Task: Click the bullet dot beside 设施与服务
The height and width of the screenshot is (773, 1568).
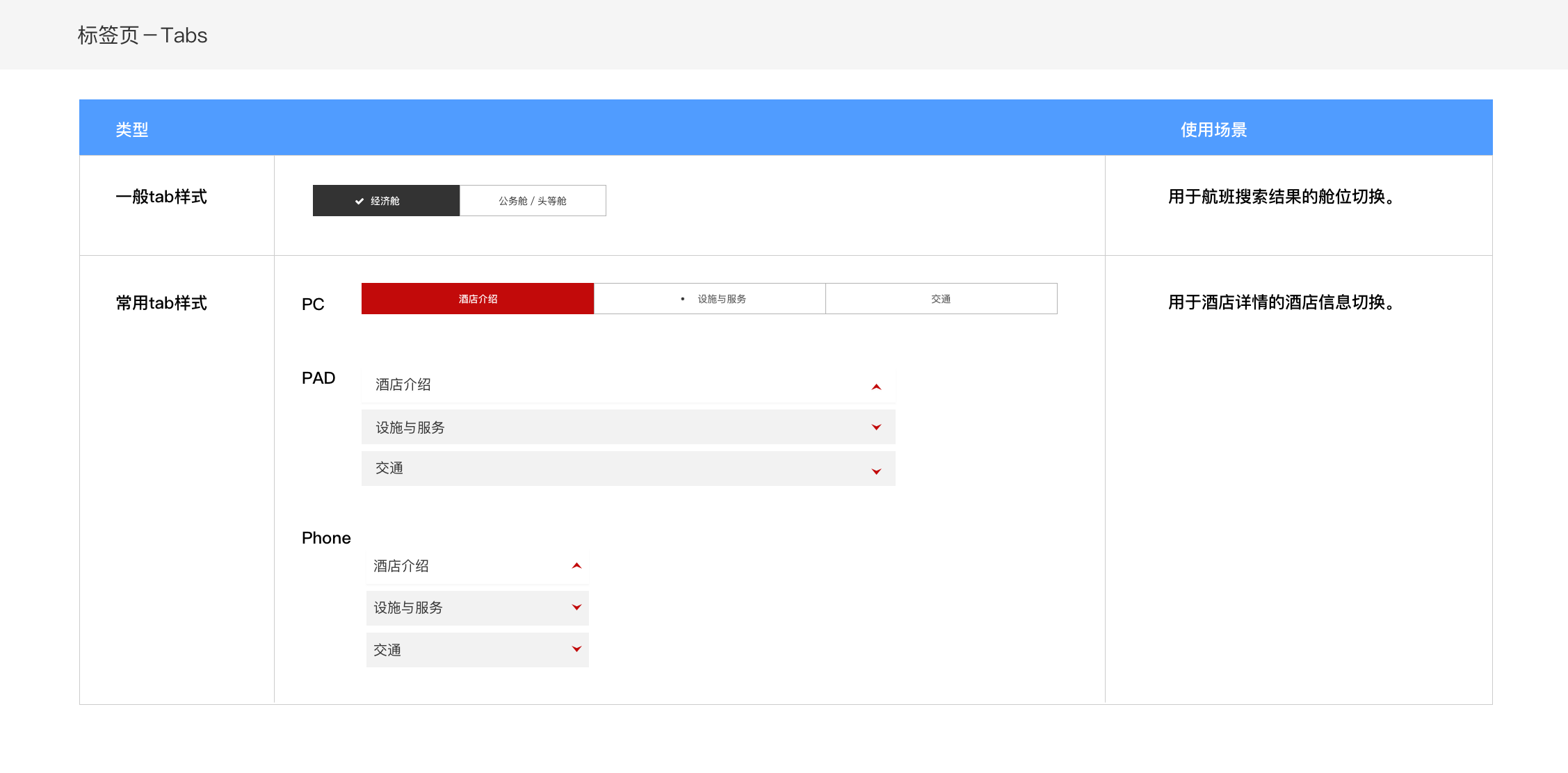Action: pyautogui.click(x=682, y=299)
